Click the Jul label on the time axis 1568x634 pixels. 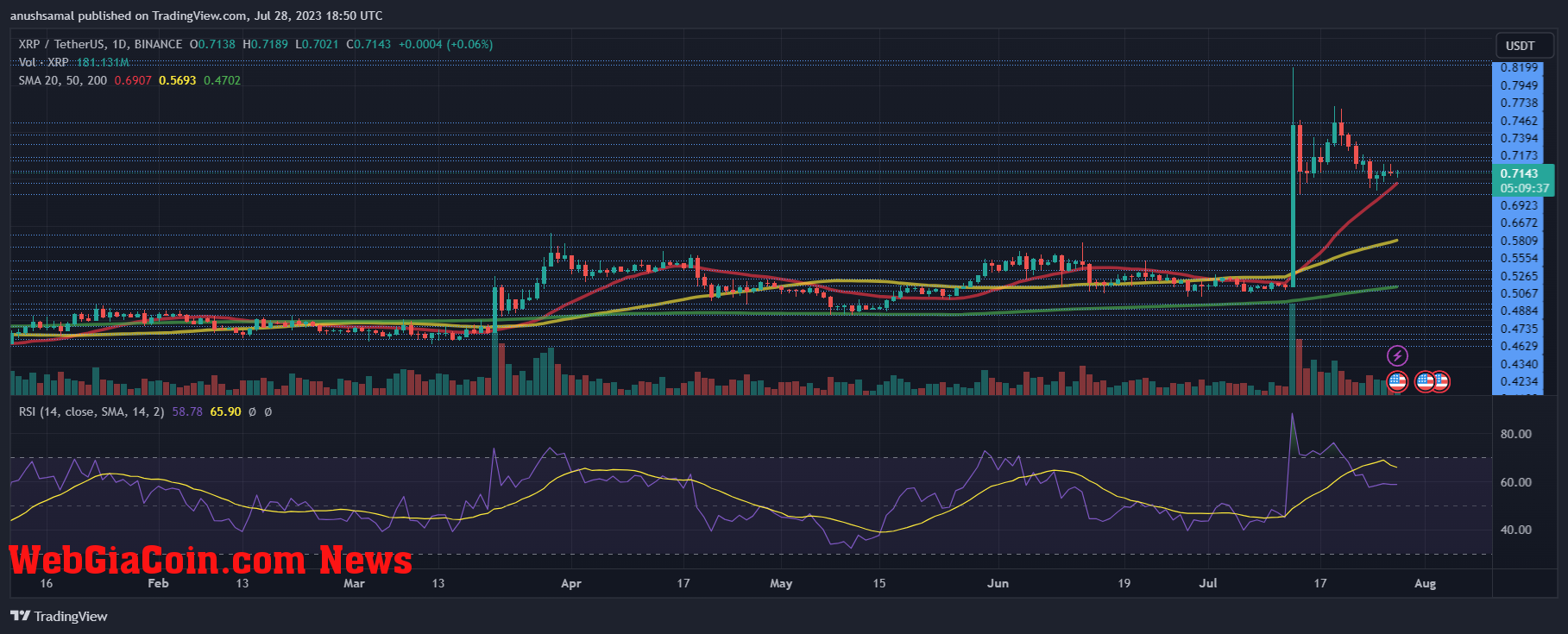click(1208, 583)
